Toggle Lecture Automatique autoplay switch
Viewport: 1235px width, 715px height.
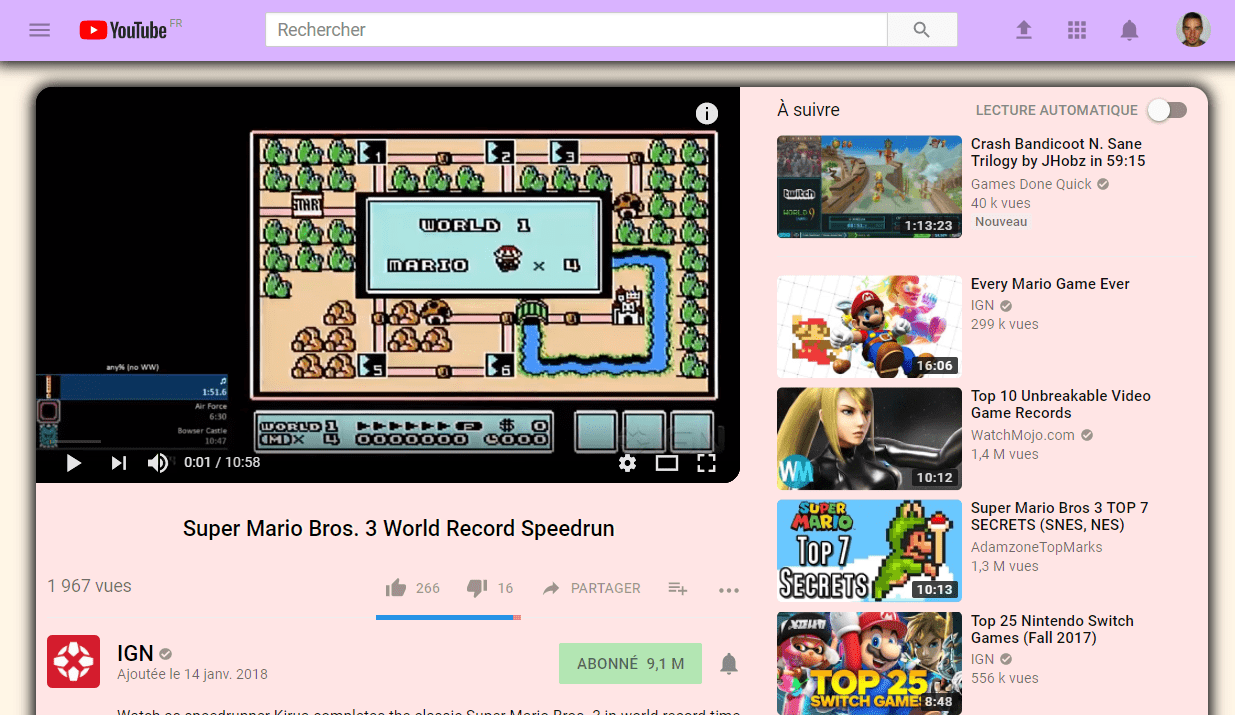1167,110
